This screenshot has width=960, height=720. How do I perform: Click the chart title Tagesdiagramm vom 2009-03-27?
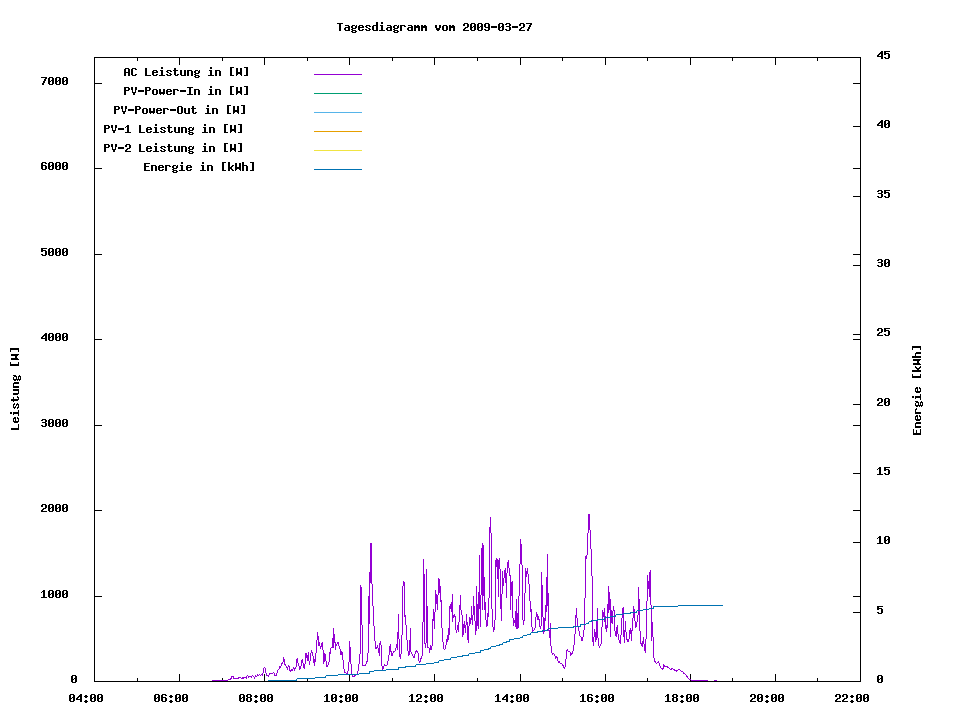[434, 27]
